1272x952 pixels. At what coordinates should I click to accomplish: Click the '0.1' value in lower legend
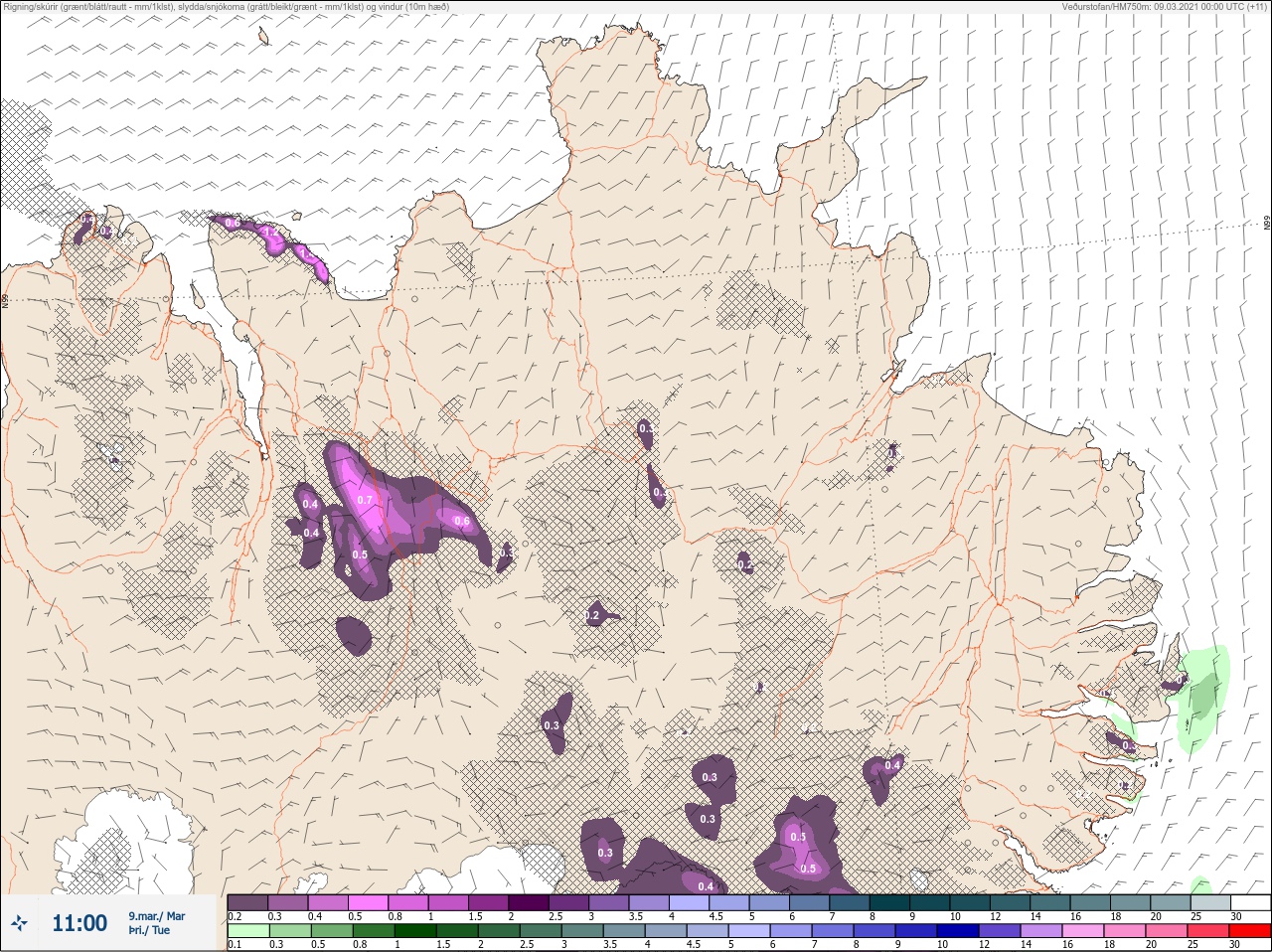coord(235,944)
